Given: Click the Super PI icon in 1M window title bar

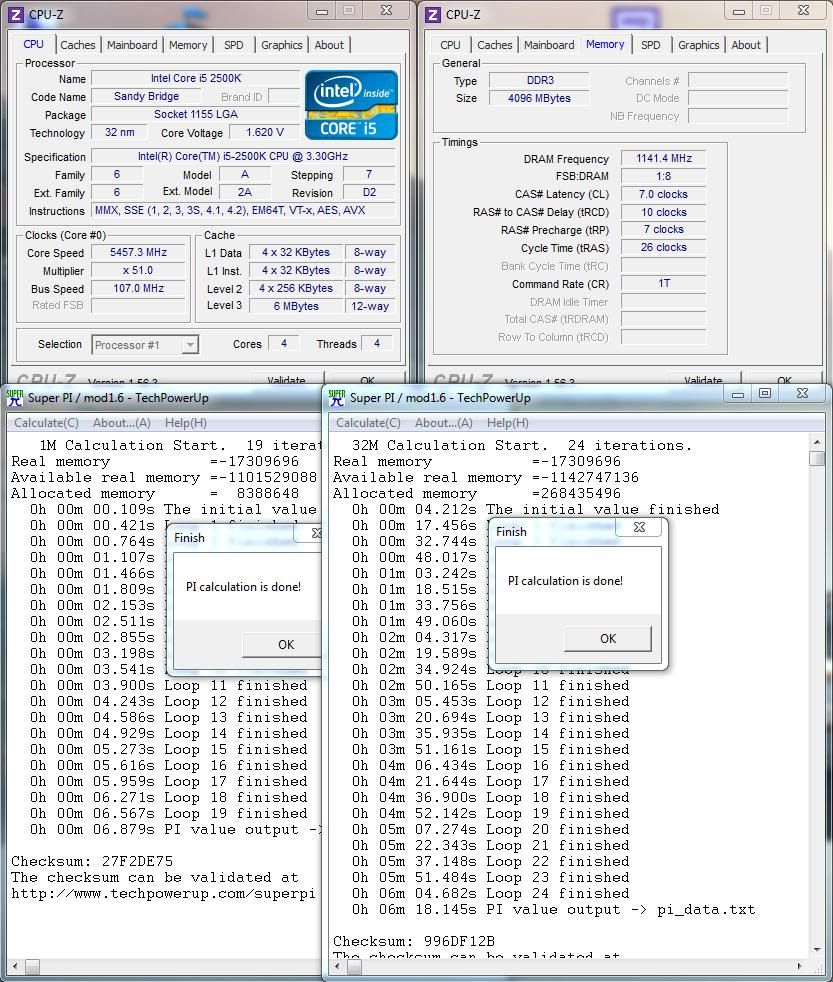Looking at the screenshot, I should [14, 398].
